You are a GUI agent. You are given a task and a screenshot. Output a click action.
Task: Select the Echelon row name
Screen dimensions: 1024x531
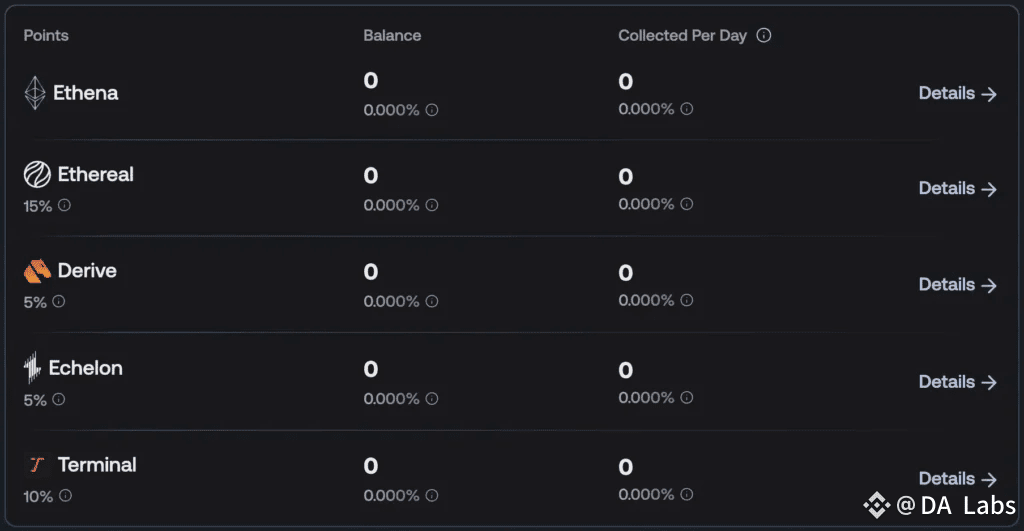86,368
